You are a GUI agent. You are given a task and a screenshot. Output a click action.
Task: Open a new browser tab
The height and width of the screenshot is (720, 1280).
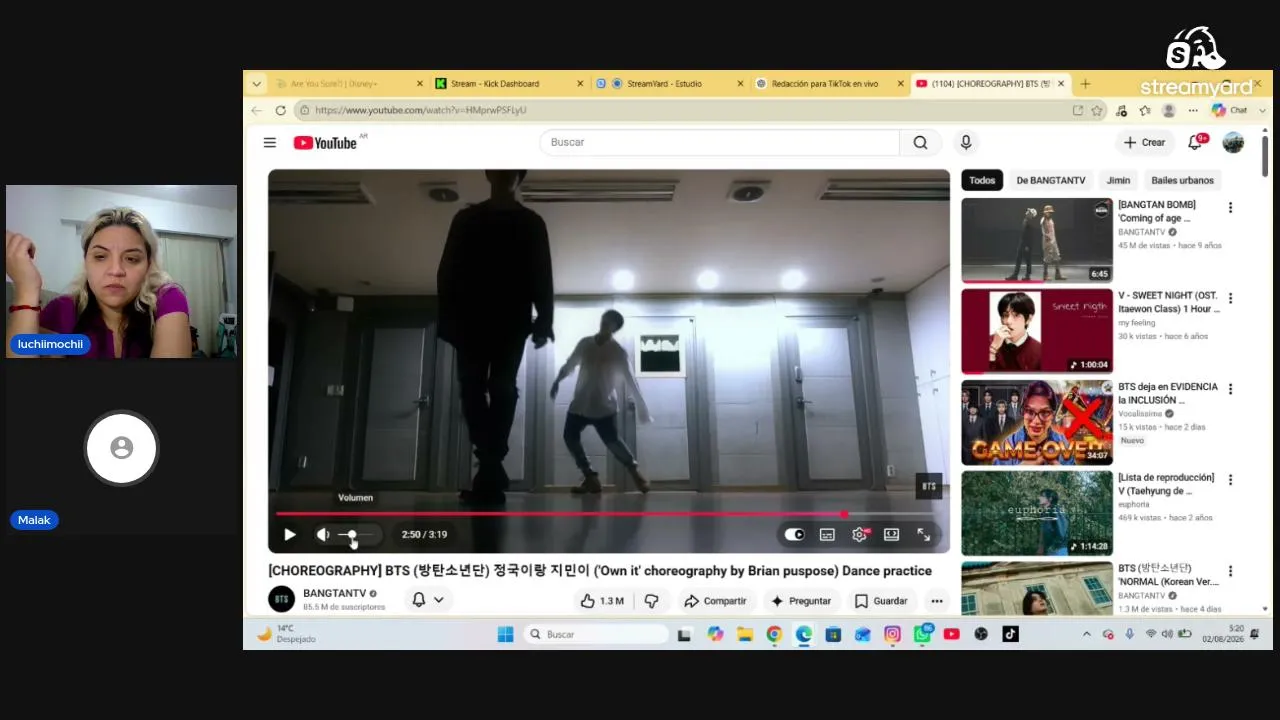pos(1085,84)
